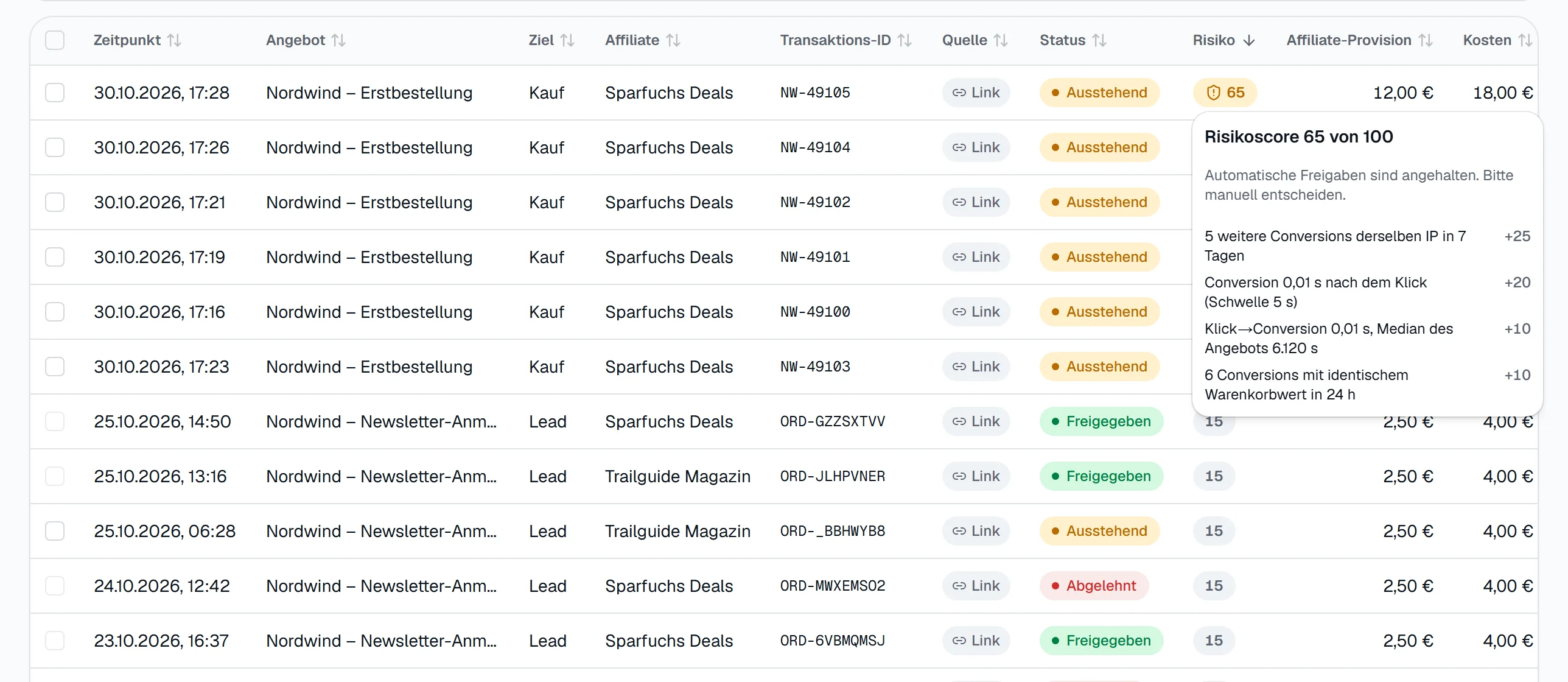Click the Ziel sort arrows icon
The width and height of the screenshot is (1568, 682).
point(567,40)
